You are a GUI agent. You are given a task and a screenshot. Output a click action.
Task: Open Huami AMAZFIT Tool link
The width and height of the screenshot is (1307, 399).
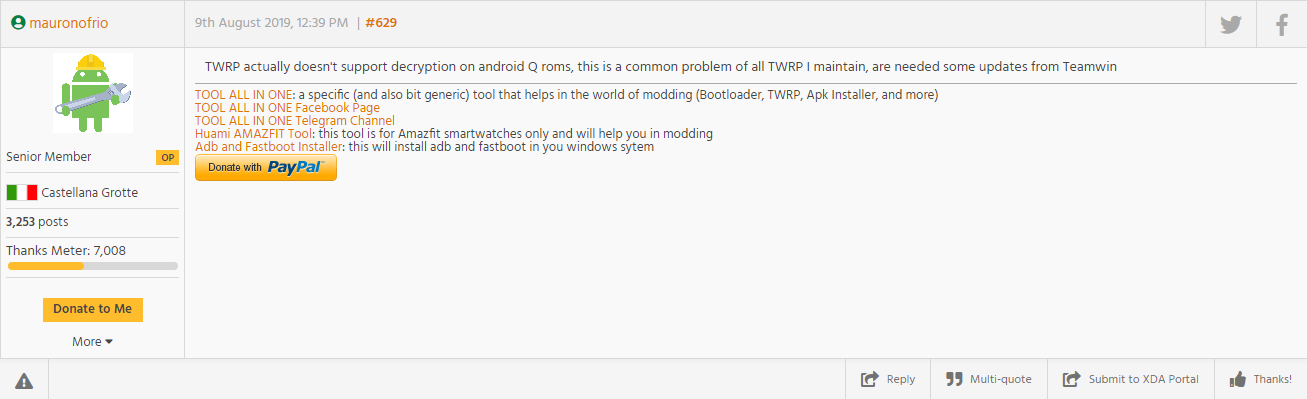point(254,134)
